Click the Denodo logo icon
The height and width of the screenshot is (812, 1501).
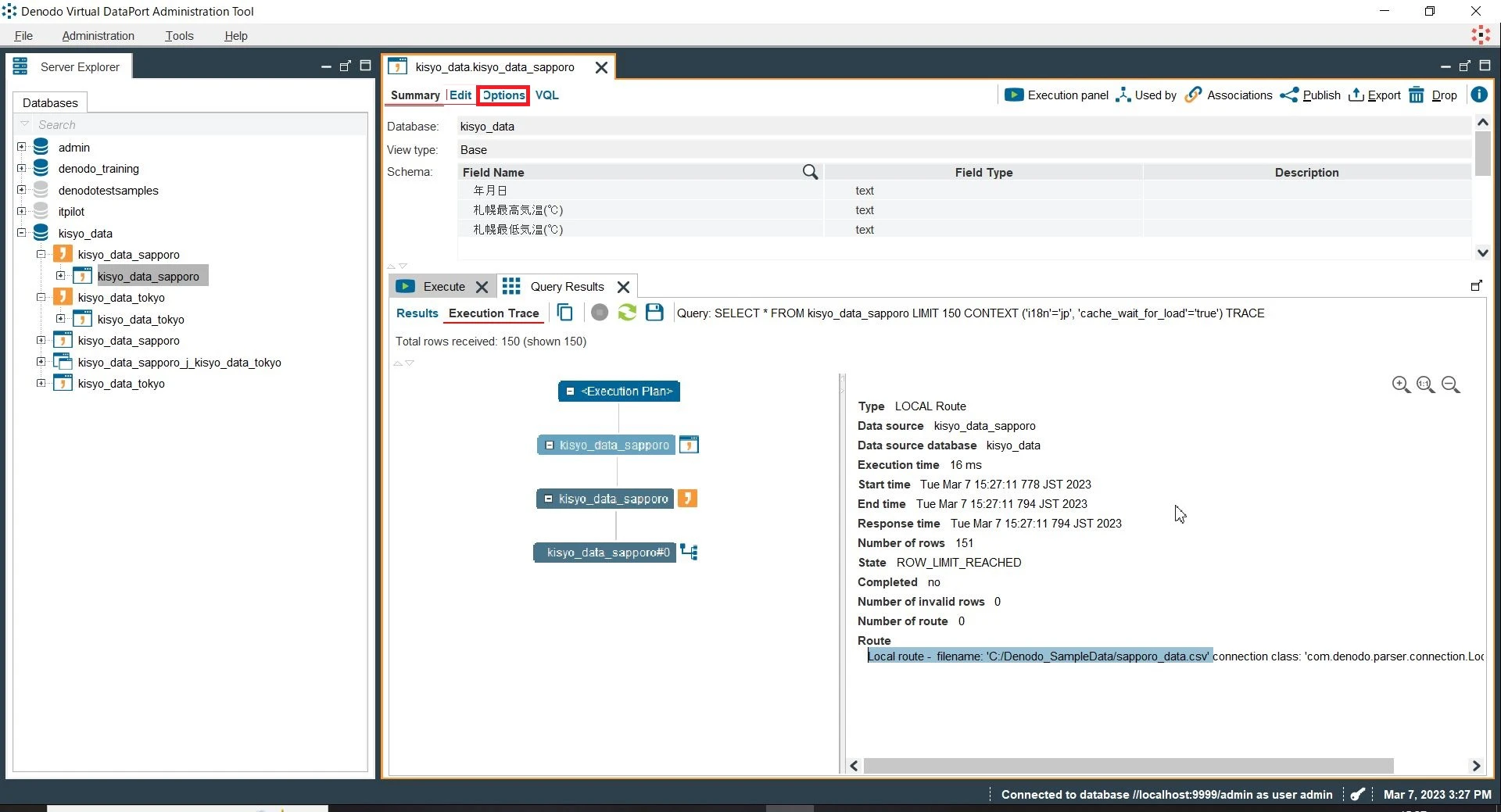[x=1481, y=35]
